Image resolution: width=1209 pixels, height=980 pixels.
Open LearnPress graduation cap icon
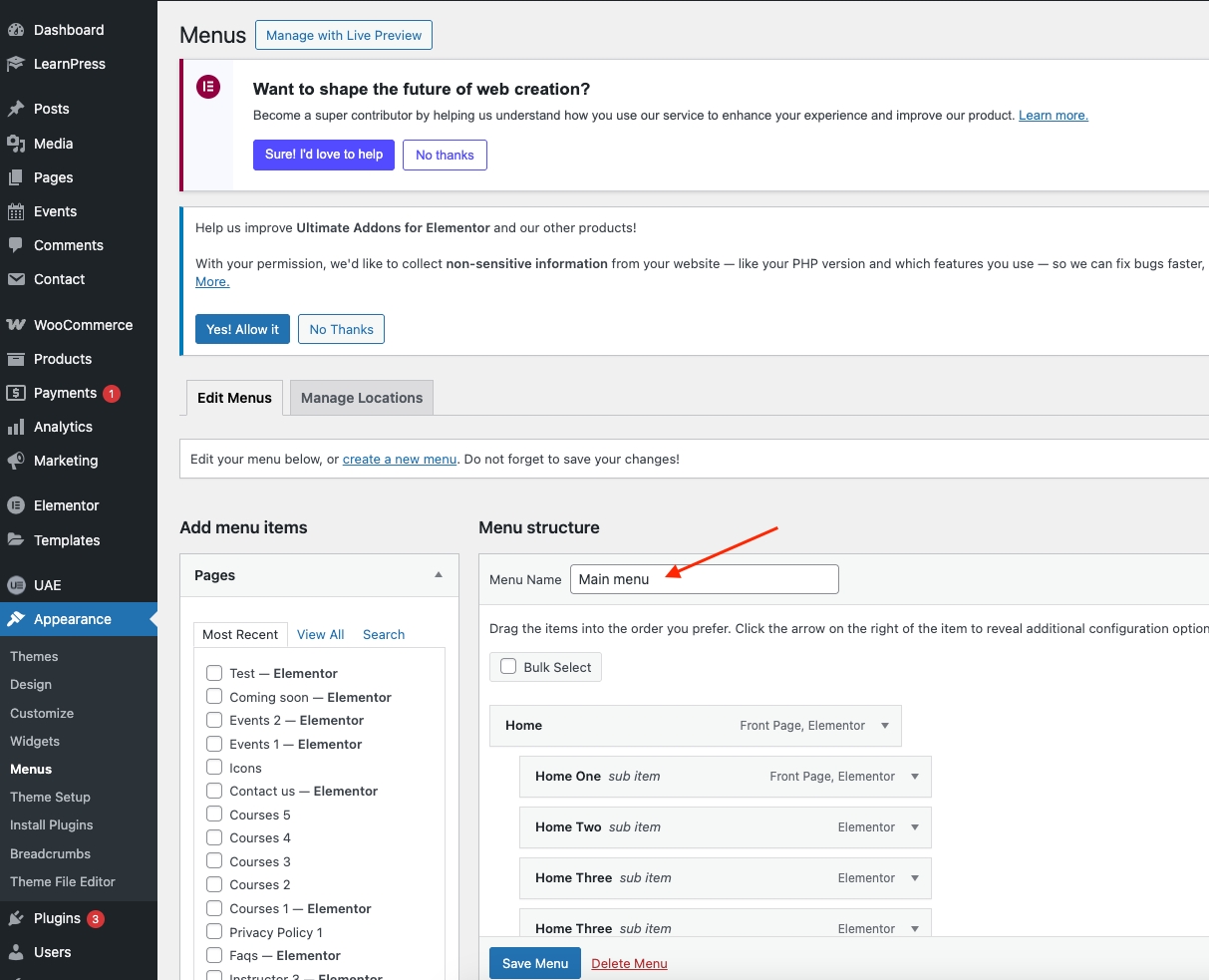coord(16,64)
